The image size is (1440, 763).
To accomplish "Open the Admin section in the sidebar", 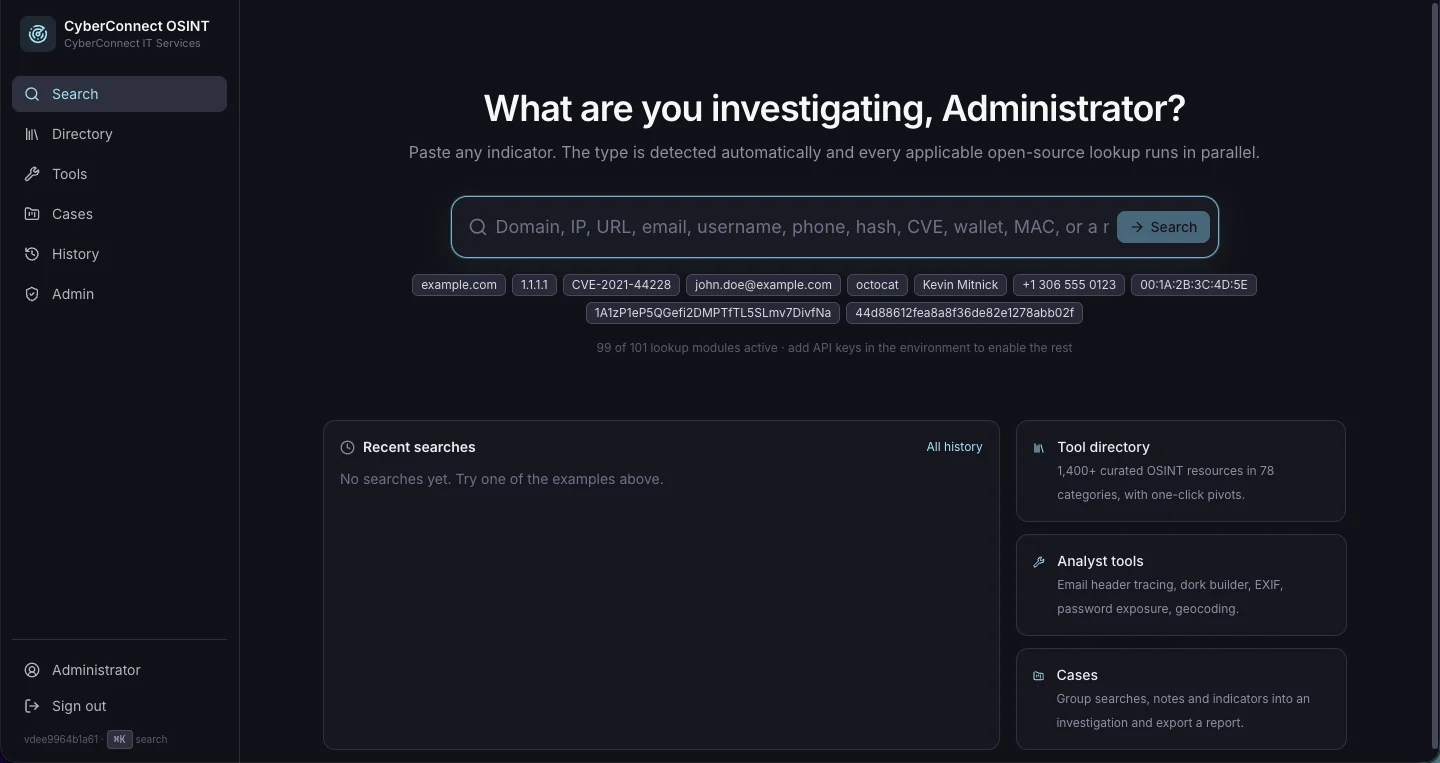I will click(x=119, y=294).
